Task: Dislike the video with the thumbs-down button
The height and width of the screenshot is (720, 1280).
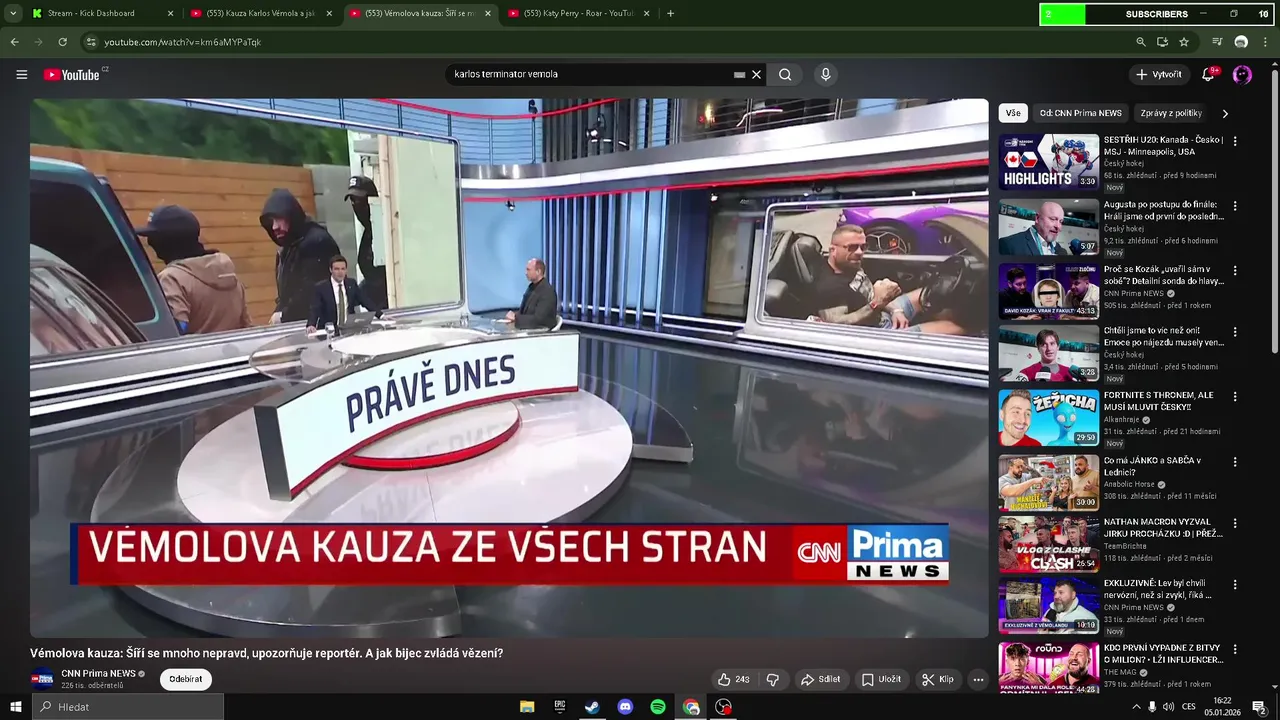Action: (773, 679)
